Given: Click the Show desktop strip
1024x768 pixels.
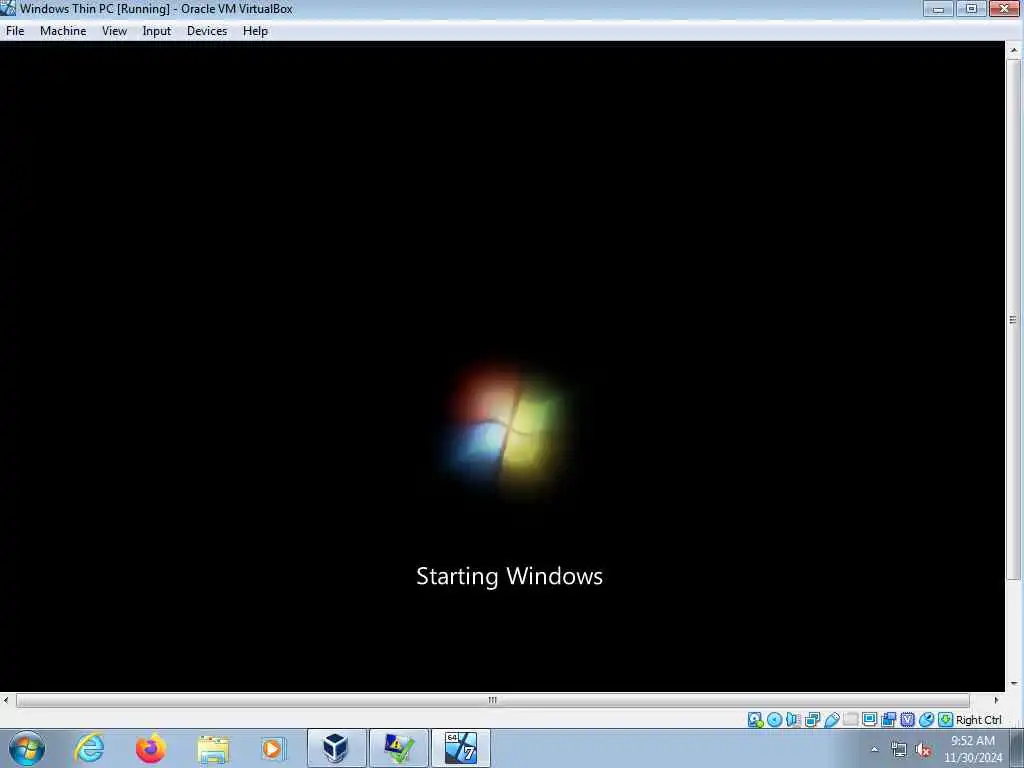Looking at the screenshot, I should point(1017,748).
